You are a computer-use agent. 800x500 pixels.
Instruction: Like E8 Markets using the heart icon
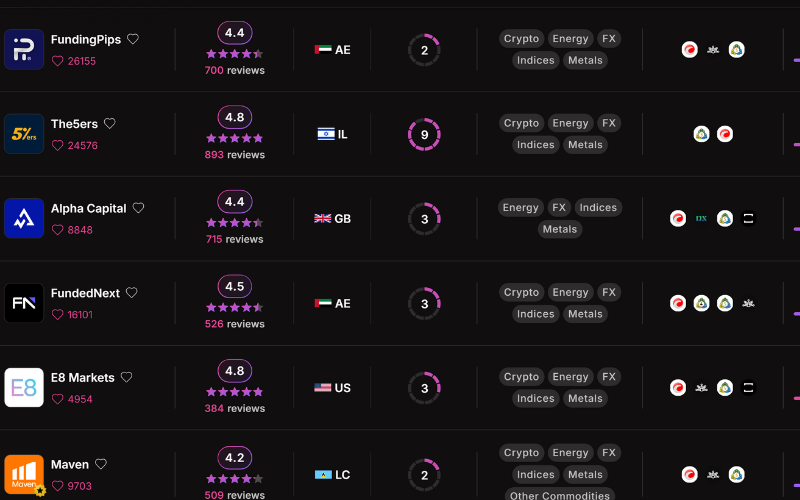pyautogui.click(x=127, y=378)
